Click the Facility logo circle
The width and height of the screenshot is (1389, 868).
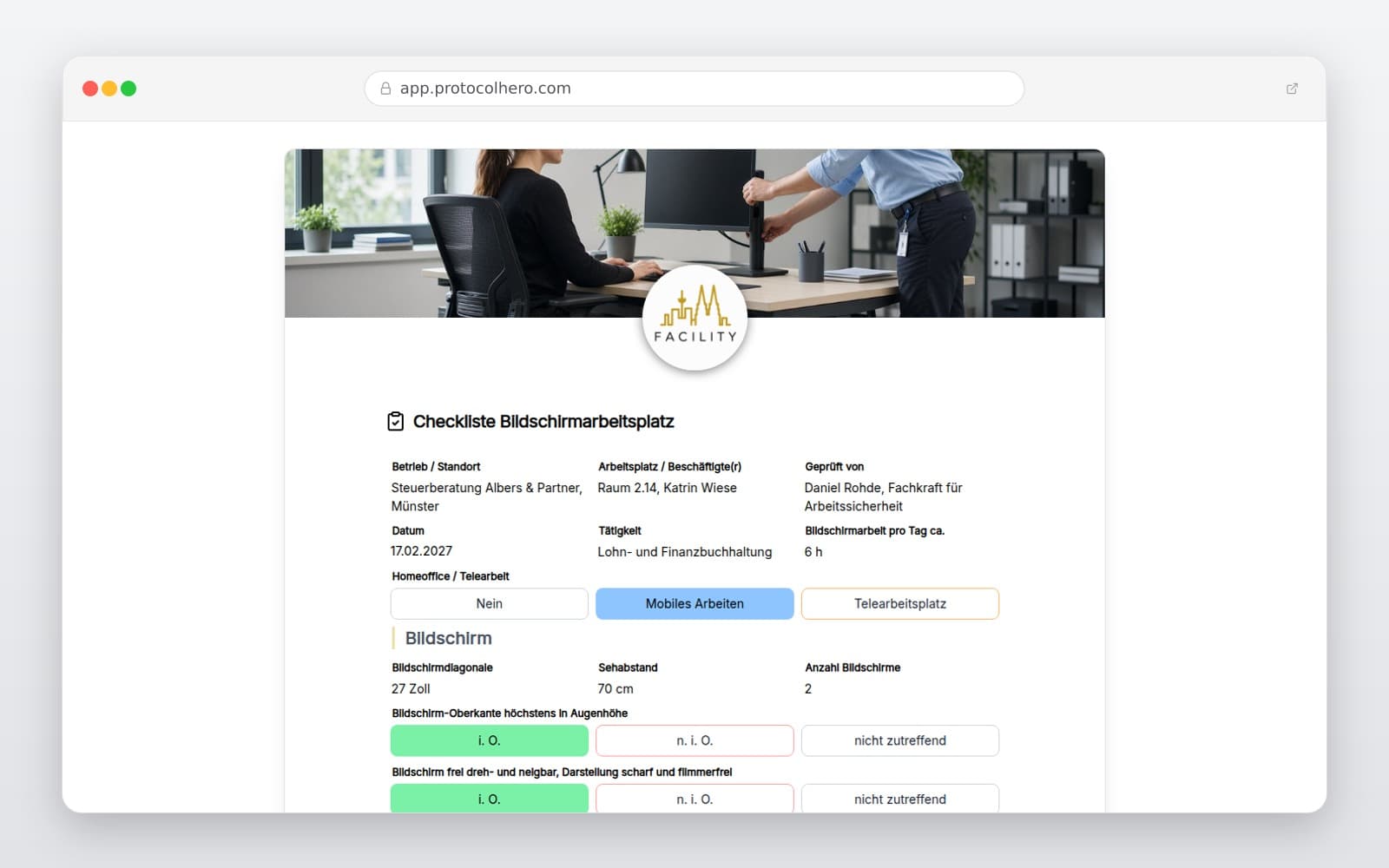click(x=694, y=319)
